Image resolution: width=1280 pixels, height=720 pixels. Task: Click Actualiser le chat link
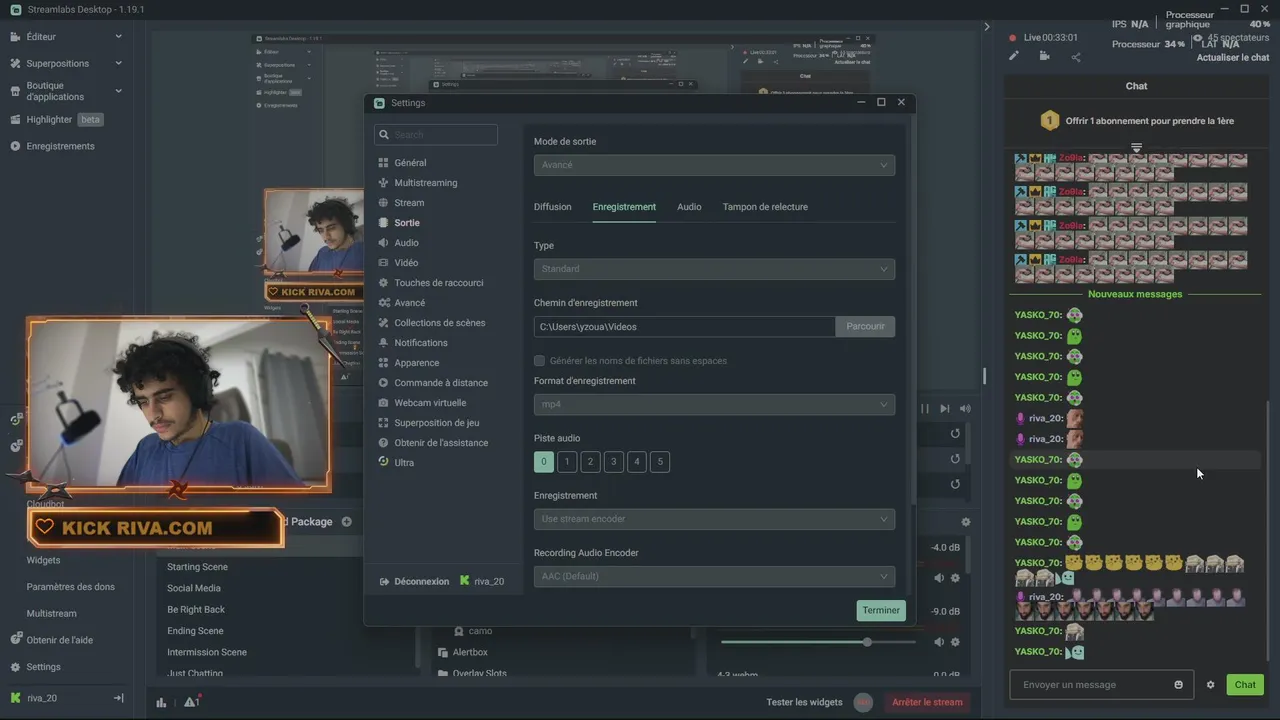1233,58
